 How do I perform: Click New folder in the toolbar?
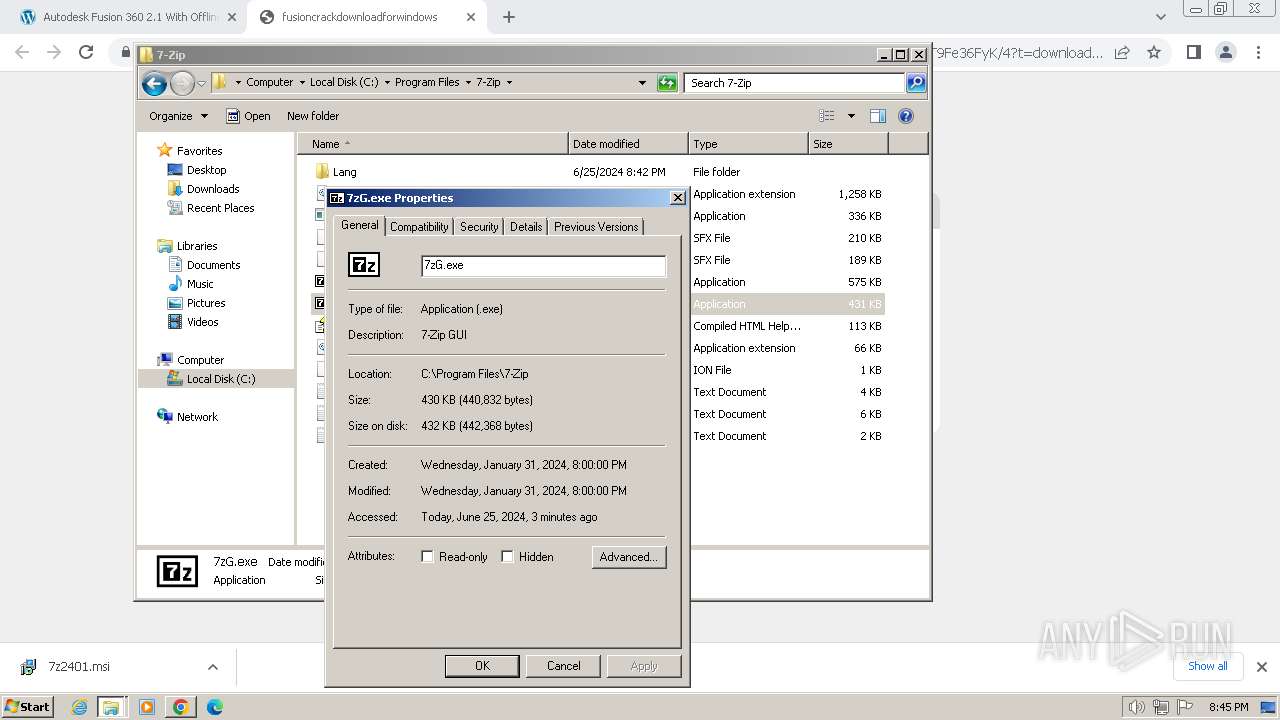pos(313,116)
